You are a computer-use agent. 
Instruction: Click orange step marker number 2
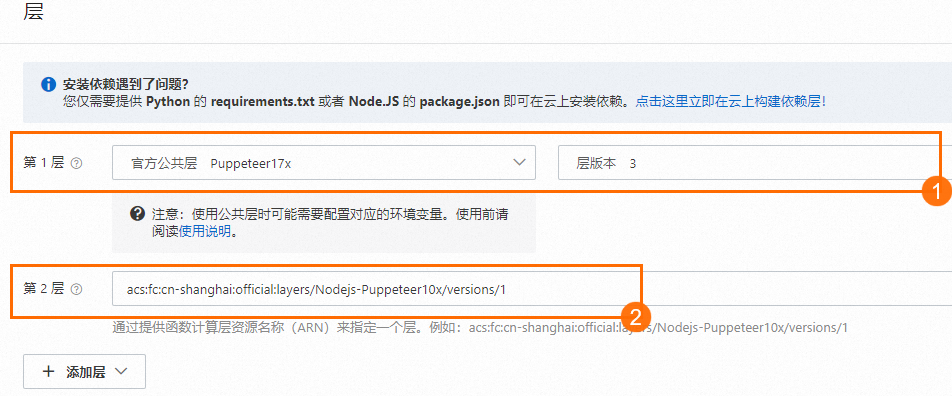point(636,316)
